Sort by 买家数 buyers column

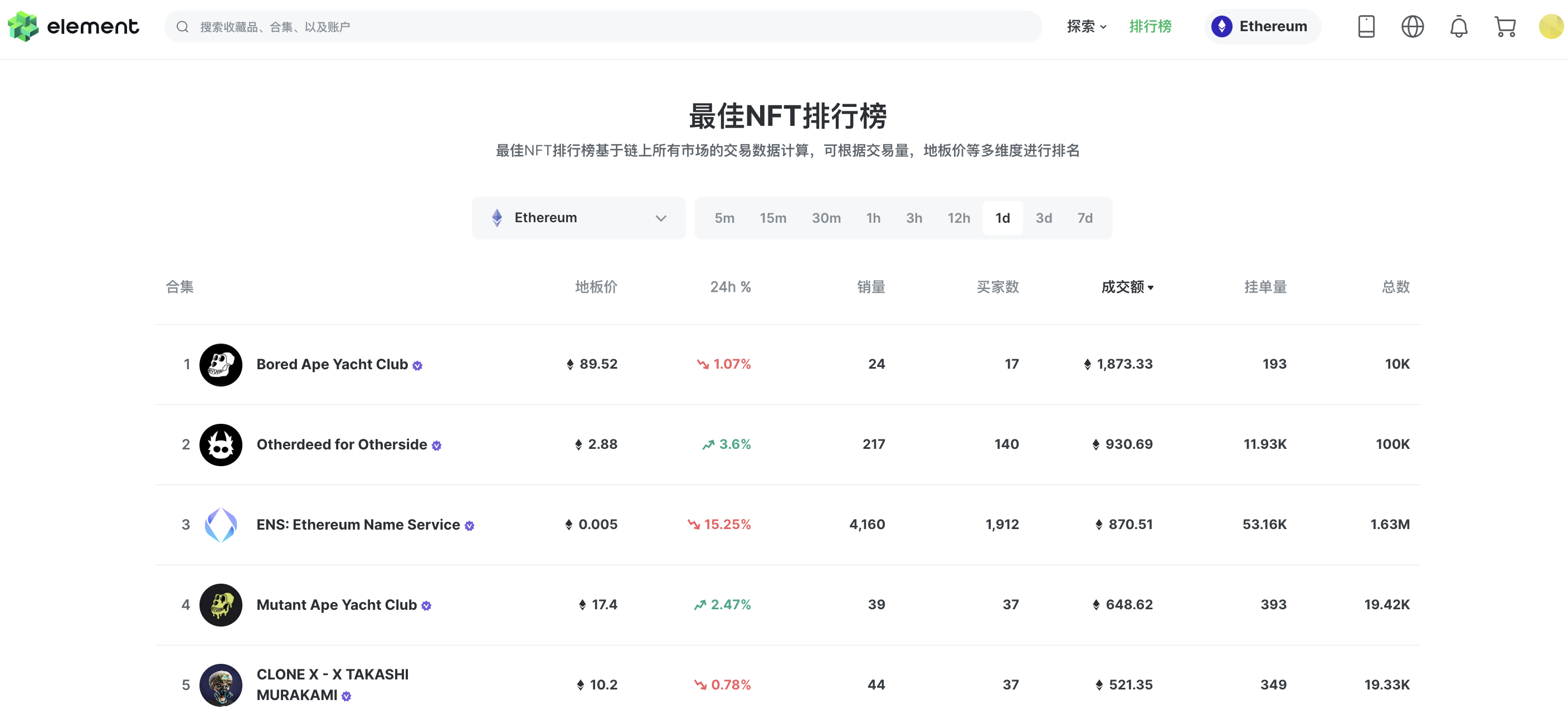pyautogui.click(x=997, y=287)
